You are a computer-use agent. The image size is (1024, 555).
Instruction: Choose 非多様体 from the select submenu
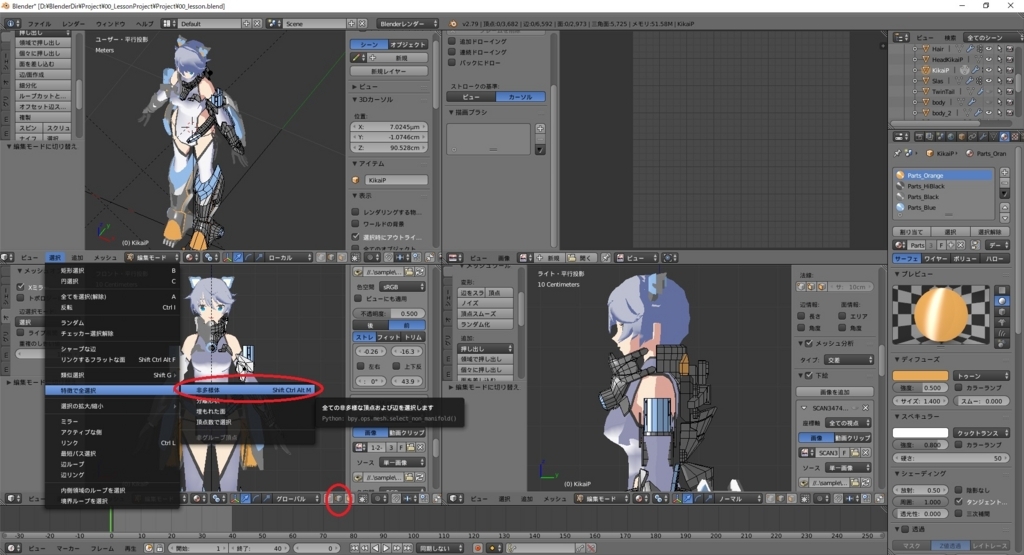tap(248, 390)
